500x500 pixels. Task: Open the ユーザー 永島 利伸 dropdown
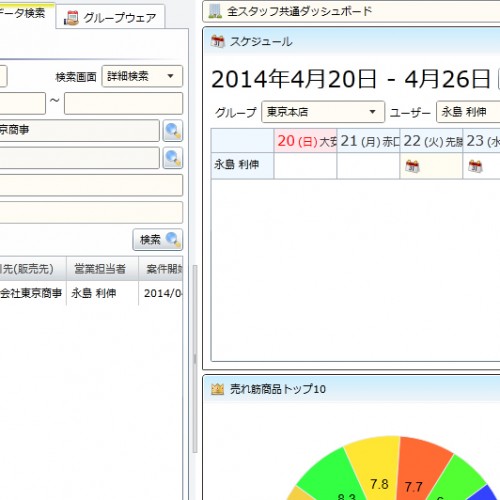click(x=468, y=112)
